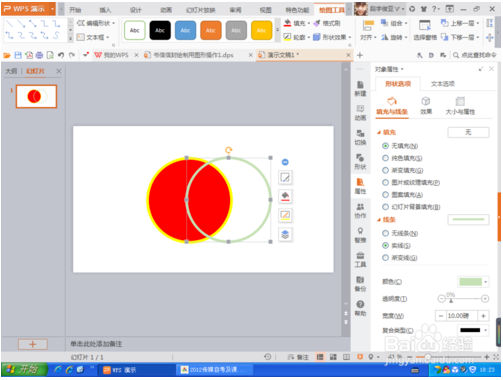Select the 图片或纹理填充(P) radio button
This screenshot has width=503, height=380.
[385, 182]
